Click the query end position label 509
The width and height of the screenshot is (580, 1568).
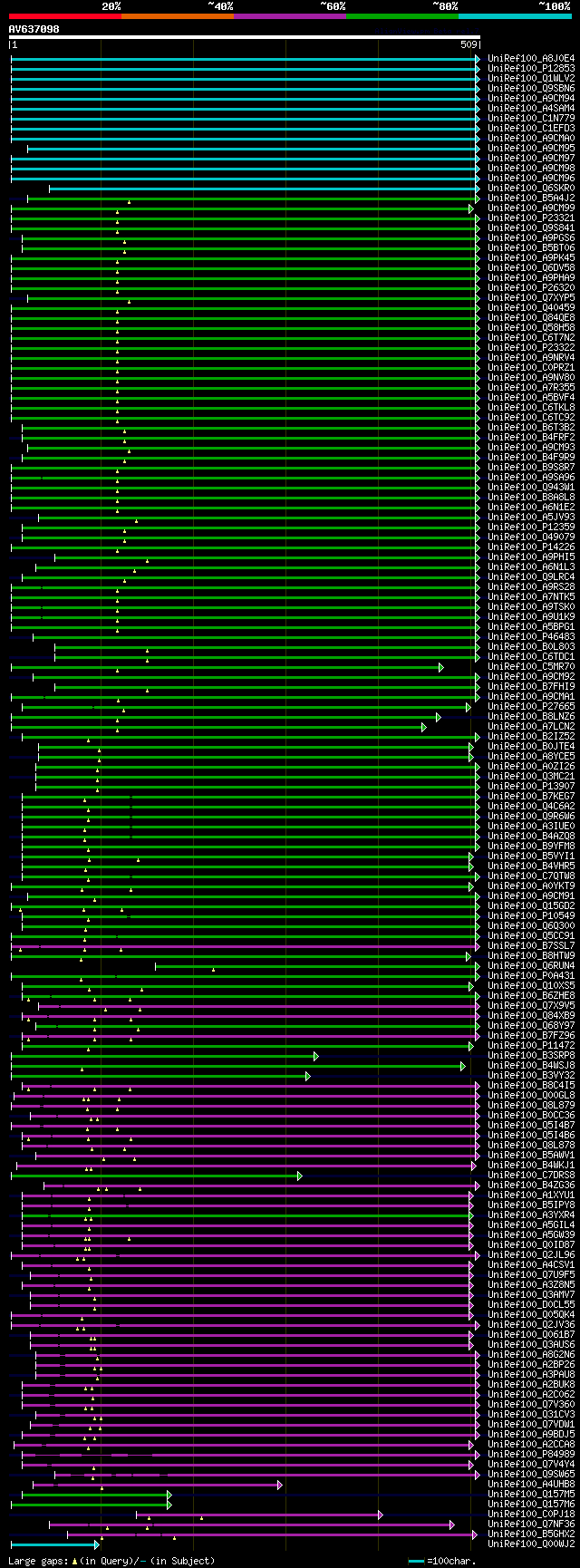pos(469,44)
